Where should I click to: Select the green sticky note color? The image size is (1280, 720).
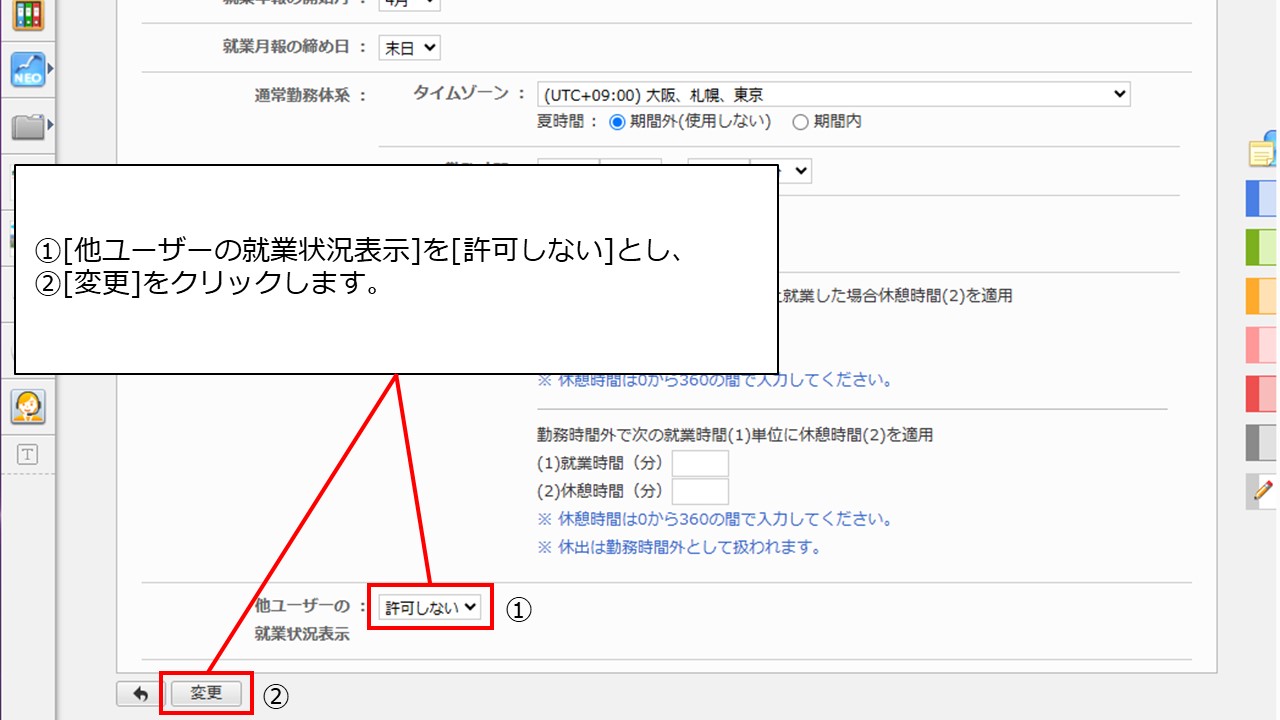(x=1262, y=247)
